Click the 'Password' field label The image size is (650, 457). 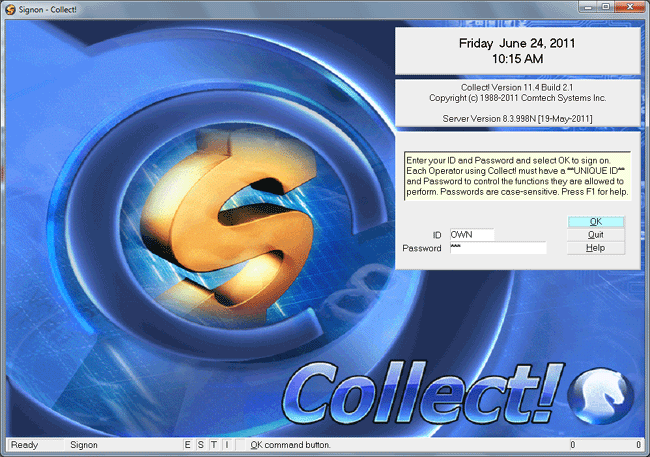coord(422,248)
